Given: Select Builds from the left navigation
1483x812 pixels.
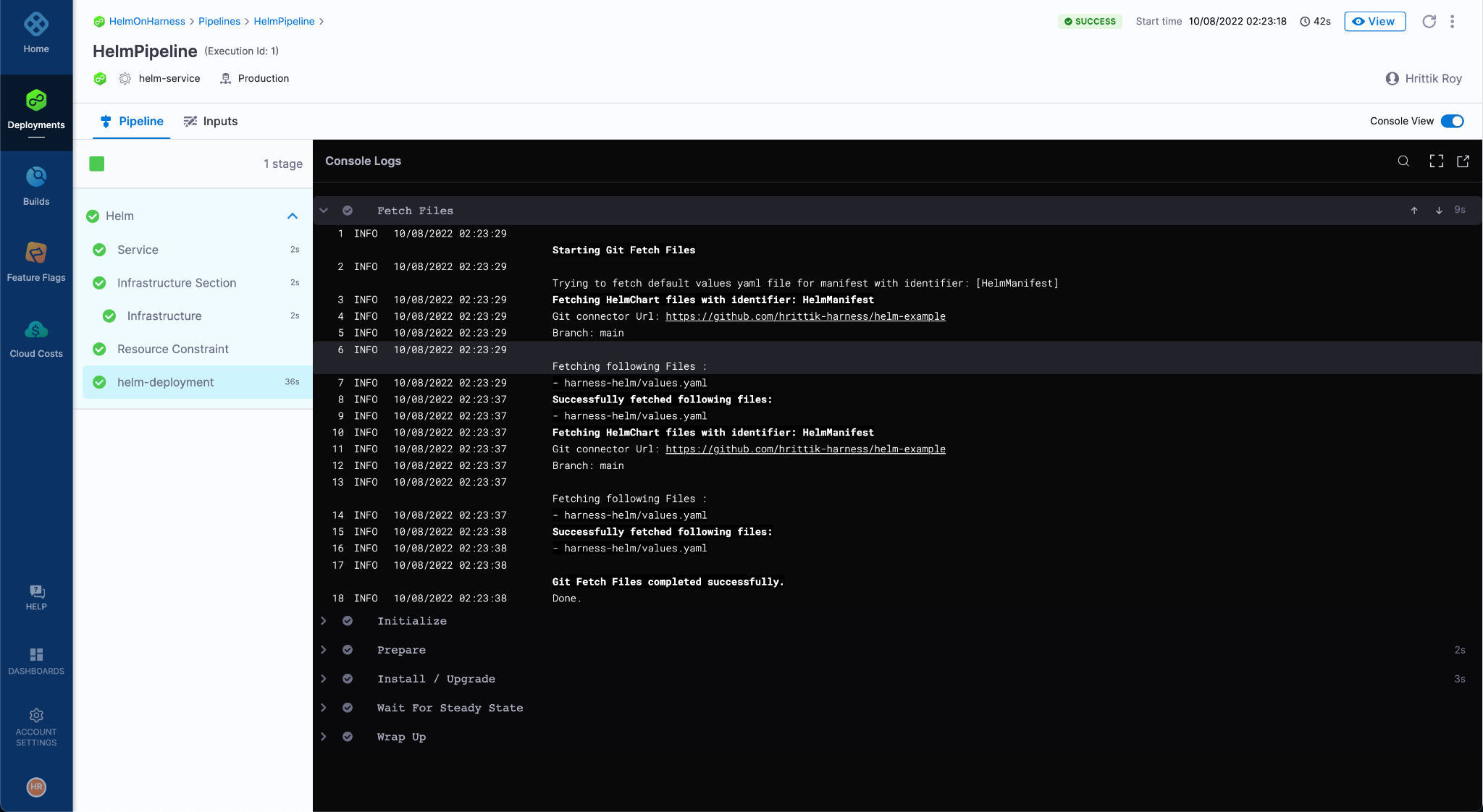Looking at the screenshot, I should click(x=36, y=185).
